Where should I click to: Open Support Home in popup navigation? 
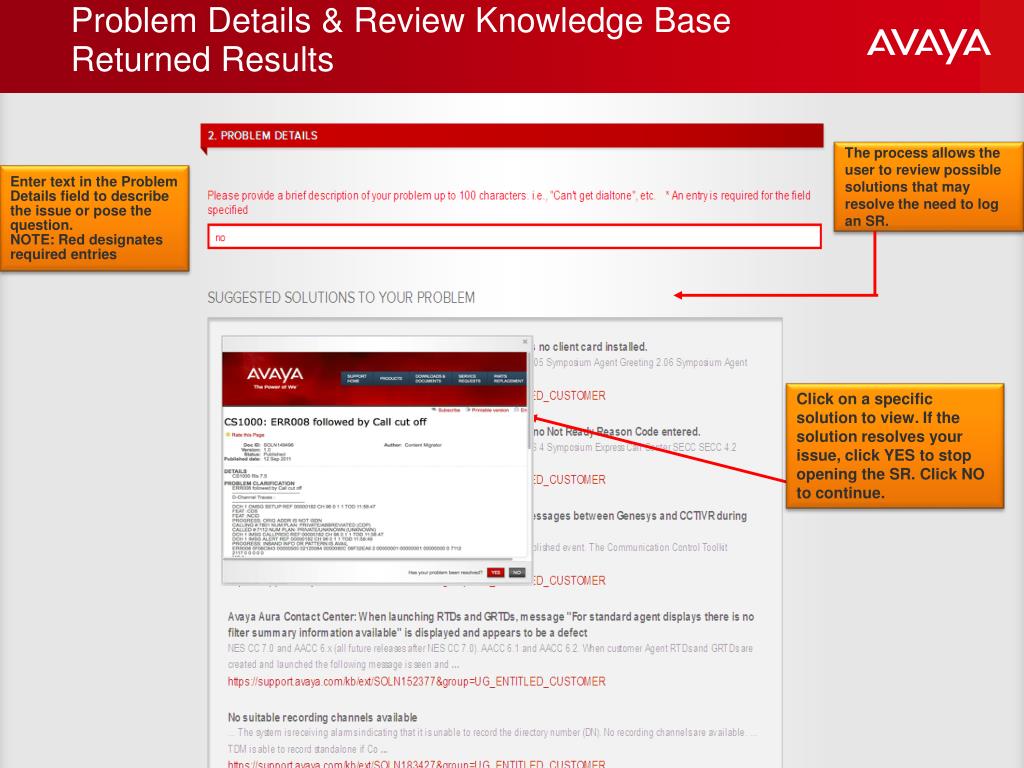tap(357, 379)
